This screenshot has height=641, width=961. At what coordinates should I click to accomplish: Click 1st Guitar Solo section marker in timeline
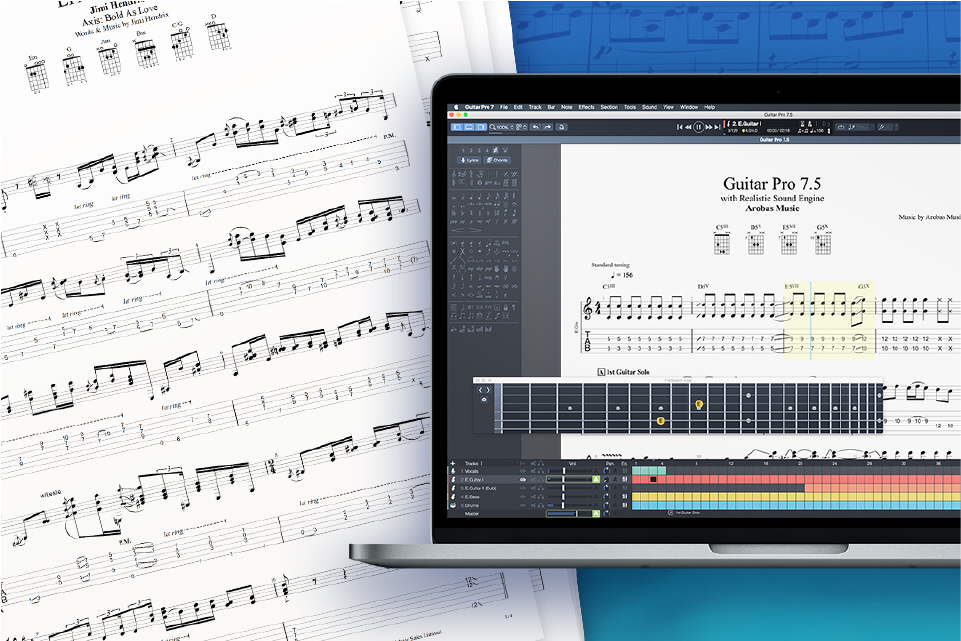686,512
